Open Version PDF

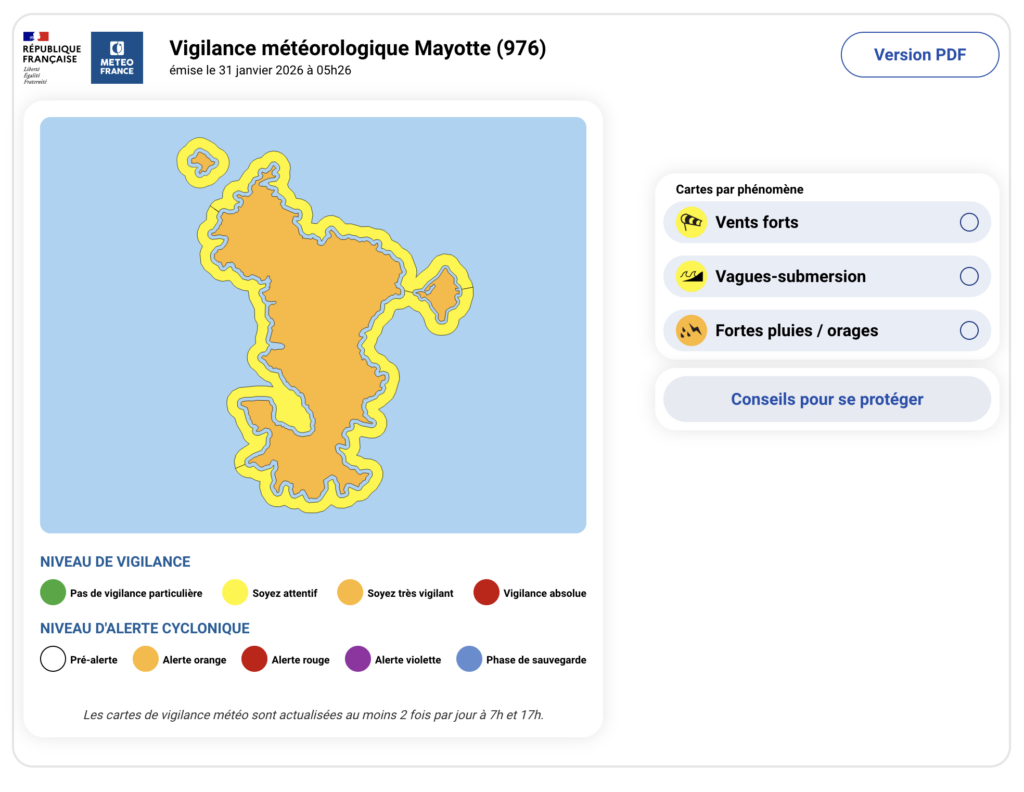coord(919,54)
